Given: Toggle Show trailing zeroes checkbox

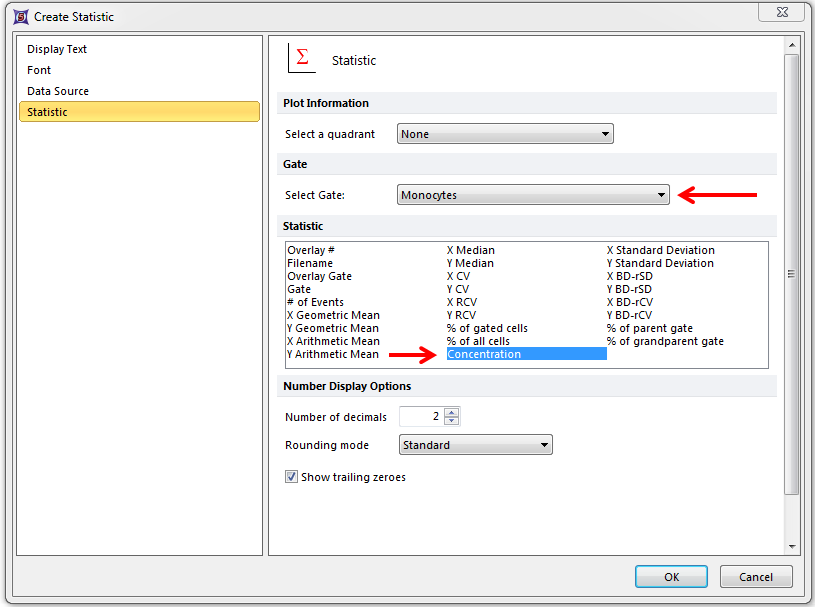Looking at the screenshot, I should (x=292, y=477).
